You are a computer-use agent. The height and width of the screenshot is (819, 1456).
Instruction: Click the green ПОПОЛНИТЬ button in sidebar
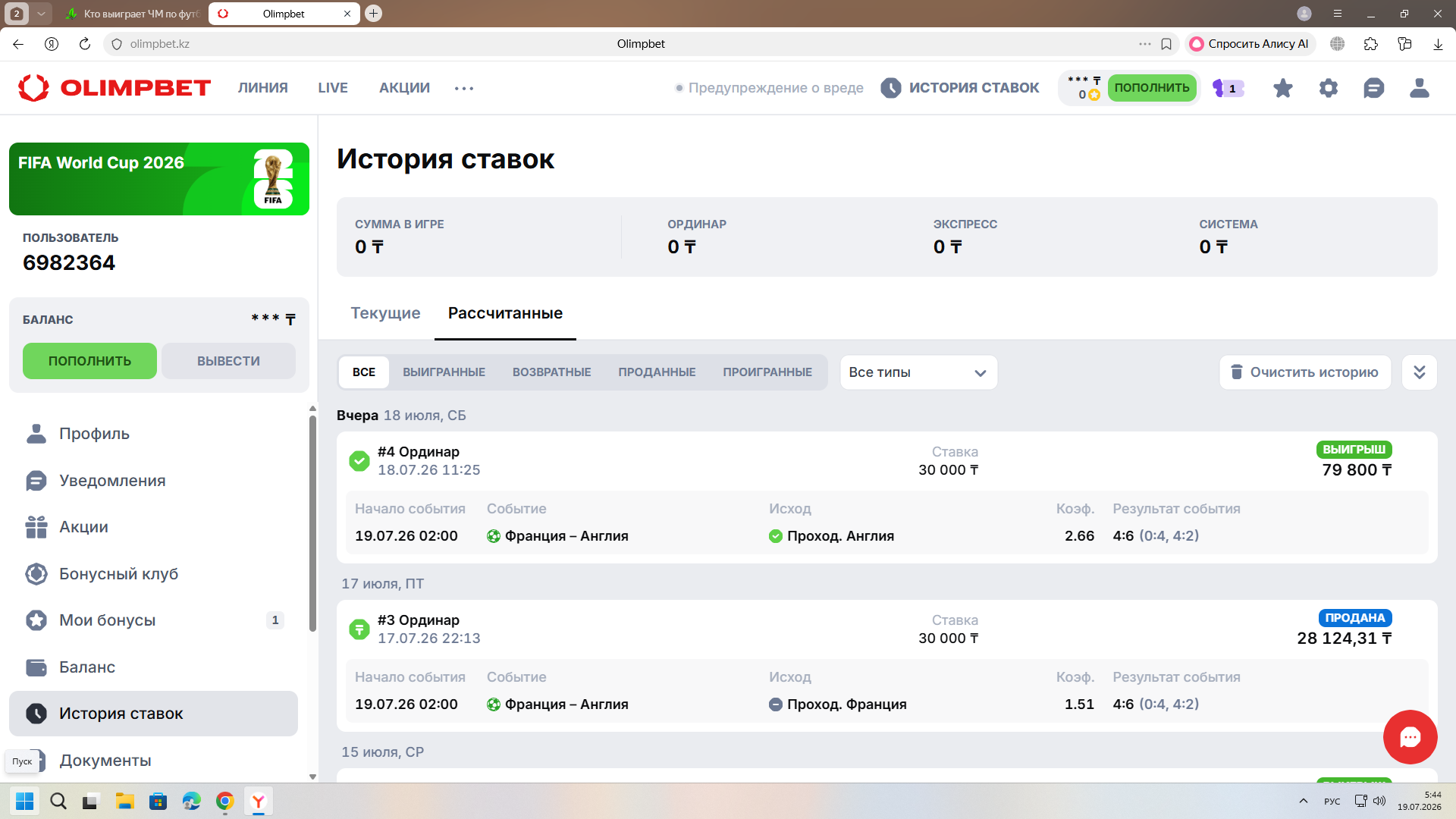[89, 361]
